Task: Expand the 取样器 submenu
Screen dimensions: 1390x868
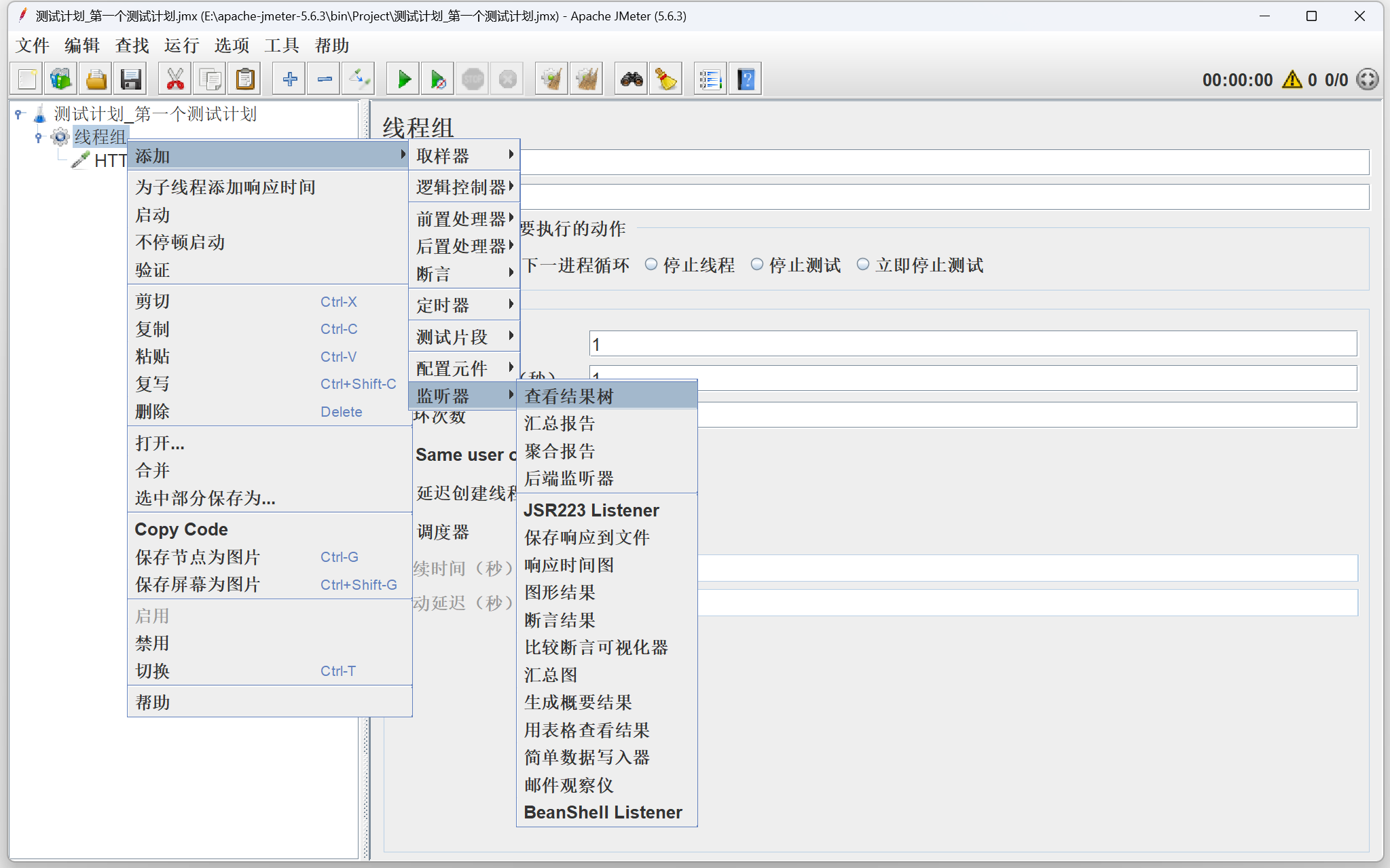Action: 464,155
